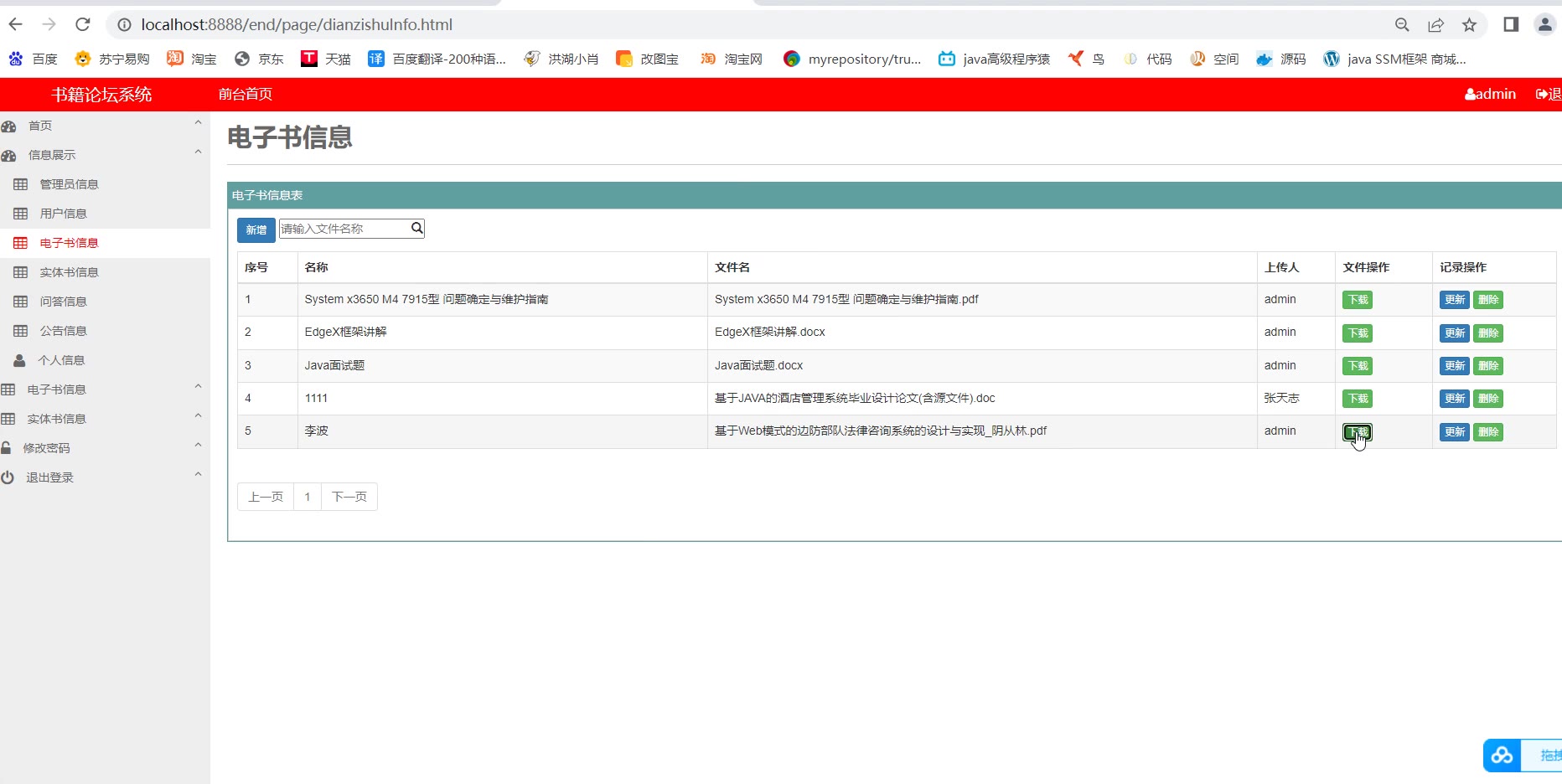Update the System x3650 M4 record
This screenshot has height=784, width=1562.
(1455, 300)
